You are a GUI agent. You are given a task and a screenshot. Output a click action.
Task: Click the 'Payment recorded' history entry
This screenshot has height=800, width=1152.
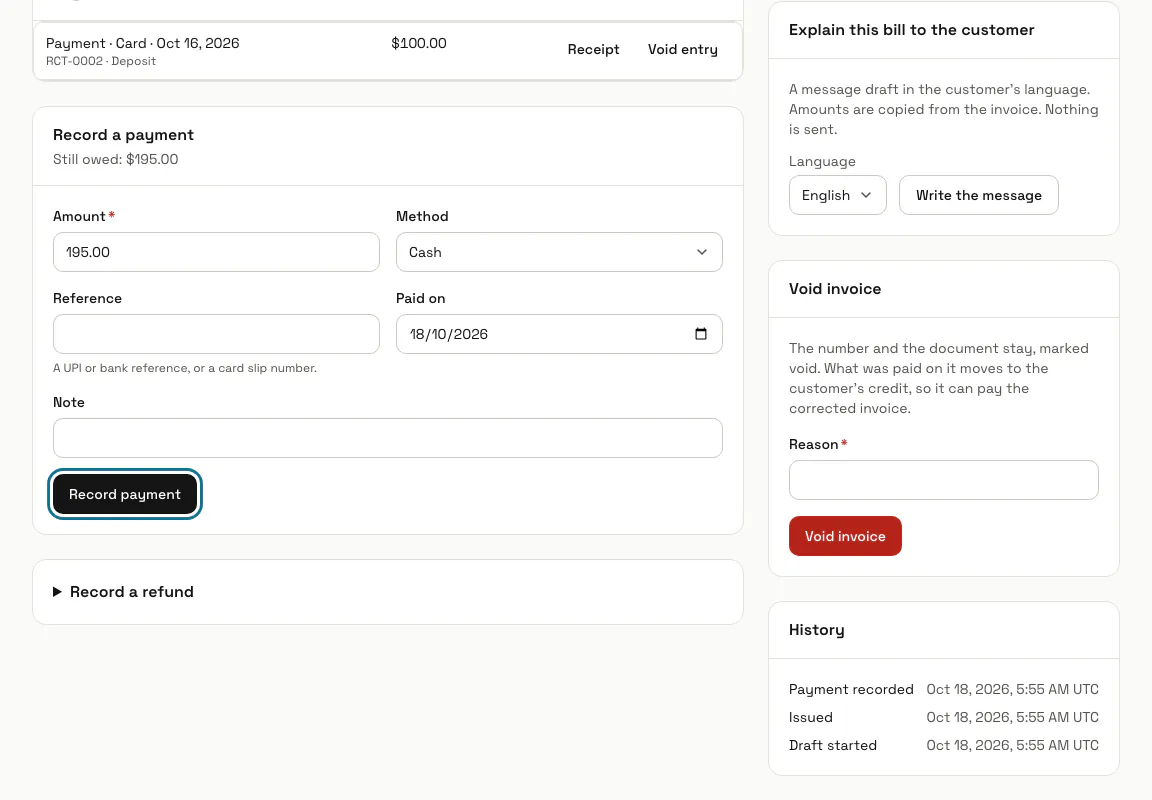852,689
